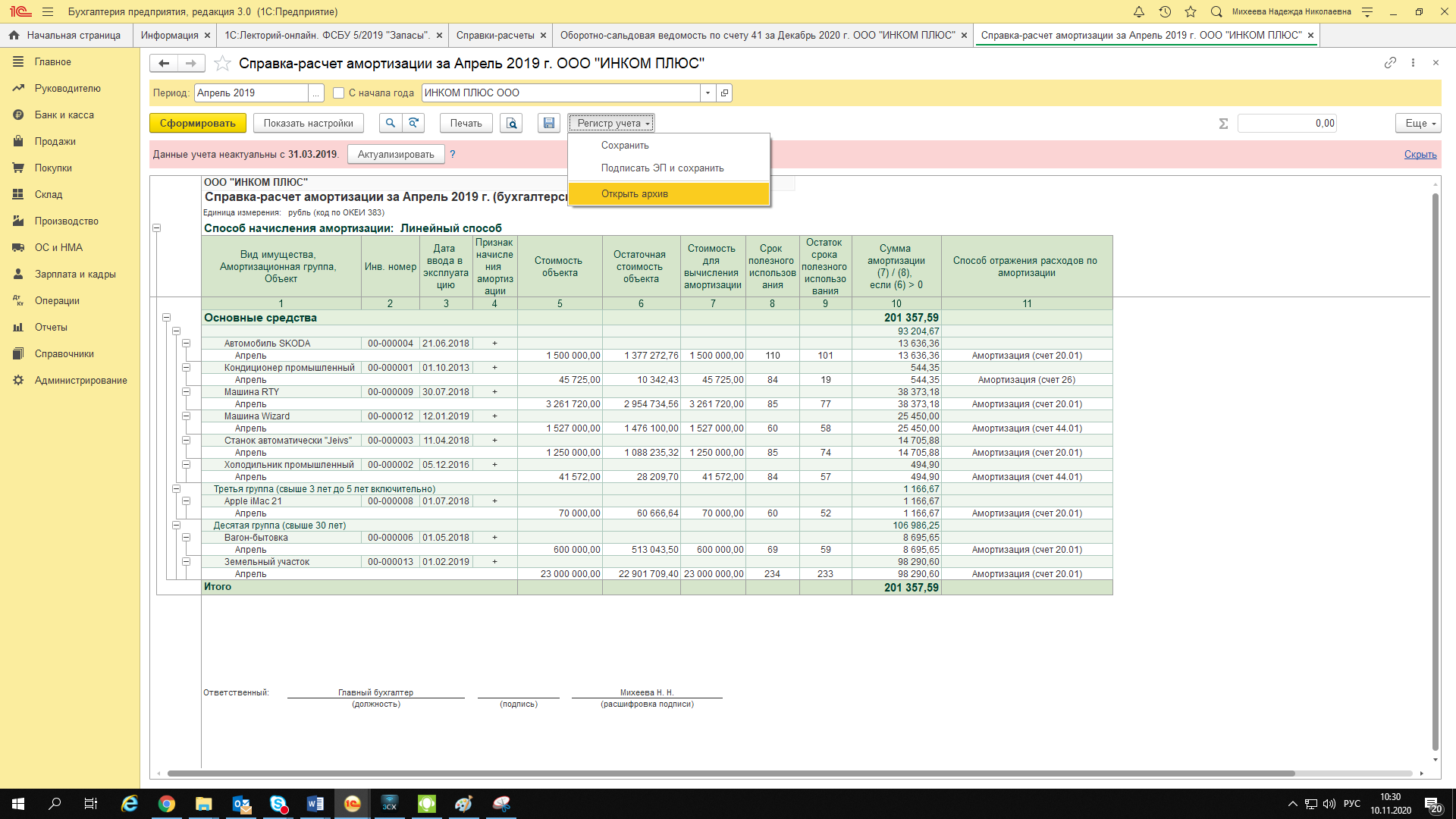Click the Скрыть link
1456x819 pixels.
(1420, 154)
